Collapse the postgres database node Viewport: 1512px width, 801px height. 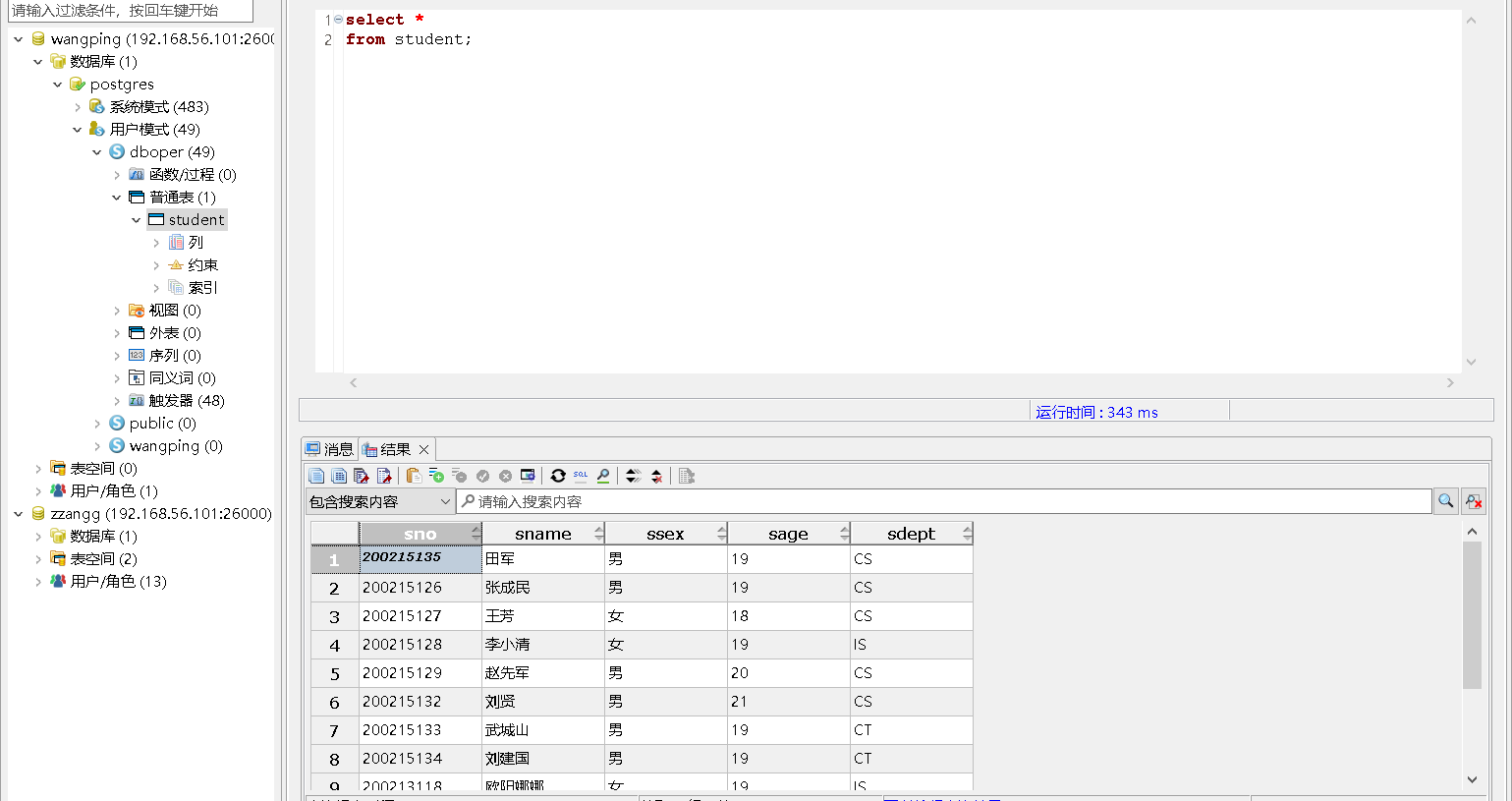point(57,85)
